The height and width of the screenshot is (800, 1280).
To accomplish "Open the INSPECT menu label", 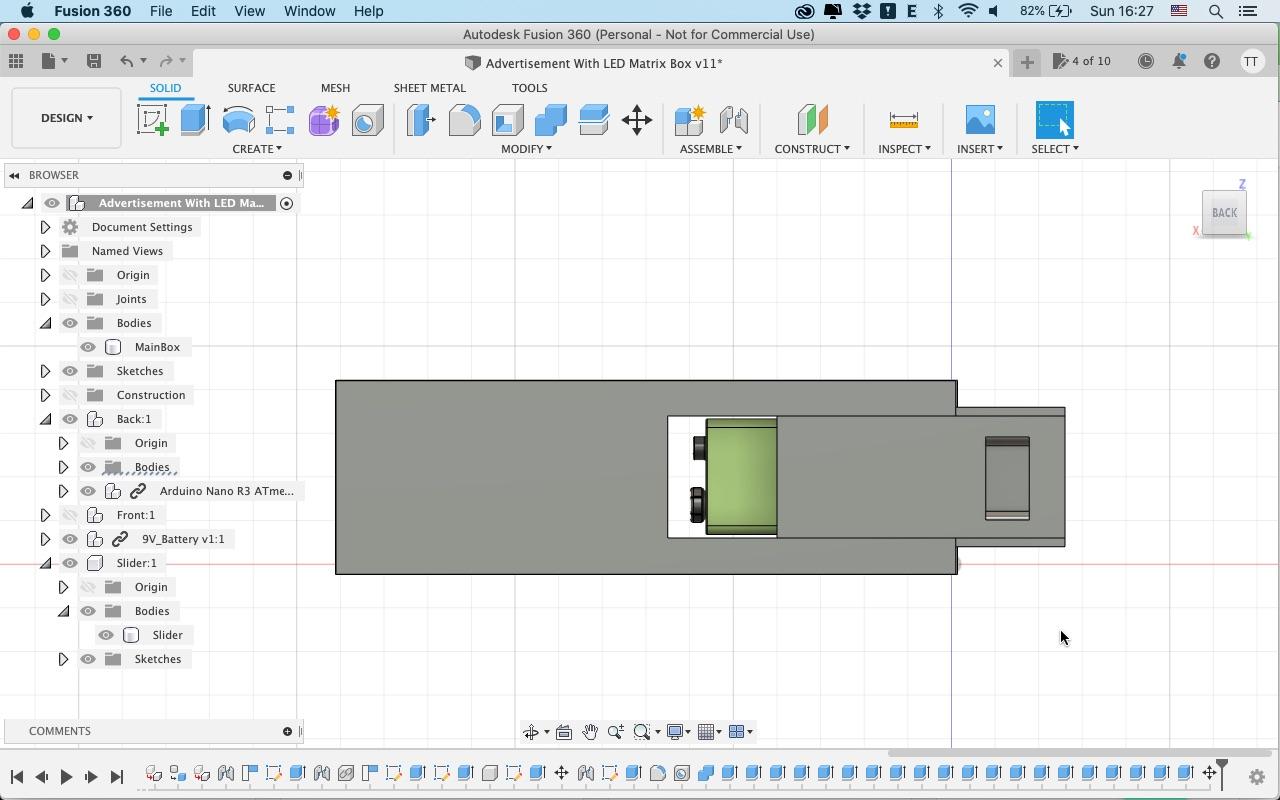I will (x=904, y=149).
